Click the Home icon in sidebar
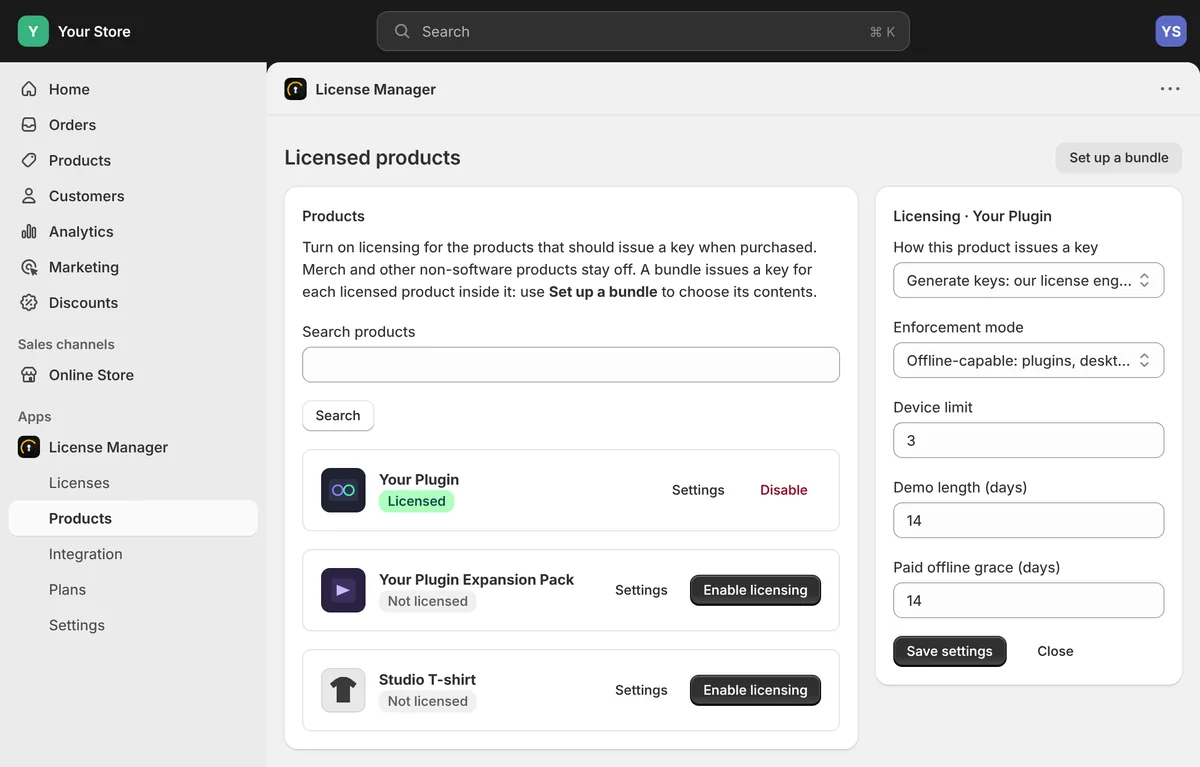Screen dimensions: 1200x767 pos(29,89)
